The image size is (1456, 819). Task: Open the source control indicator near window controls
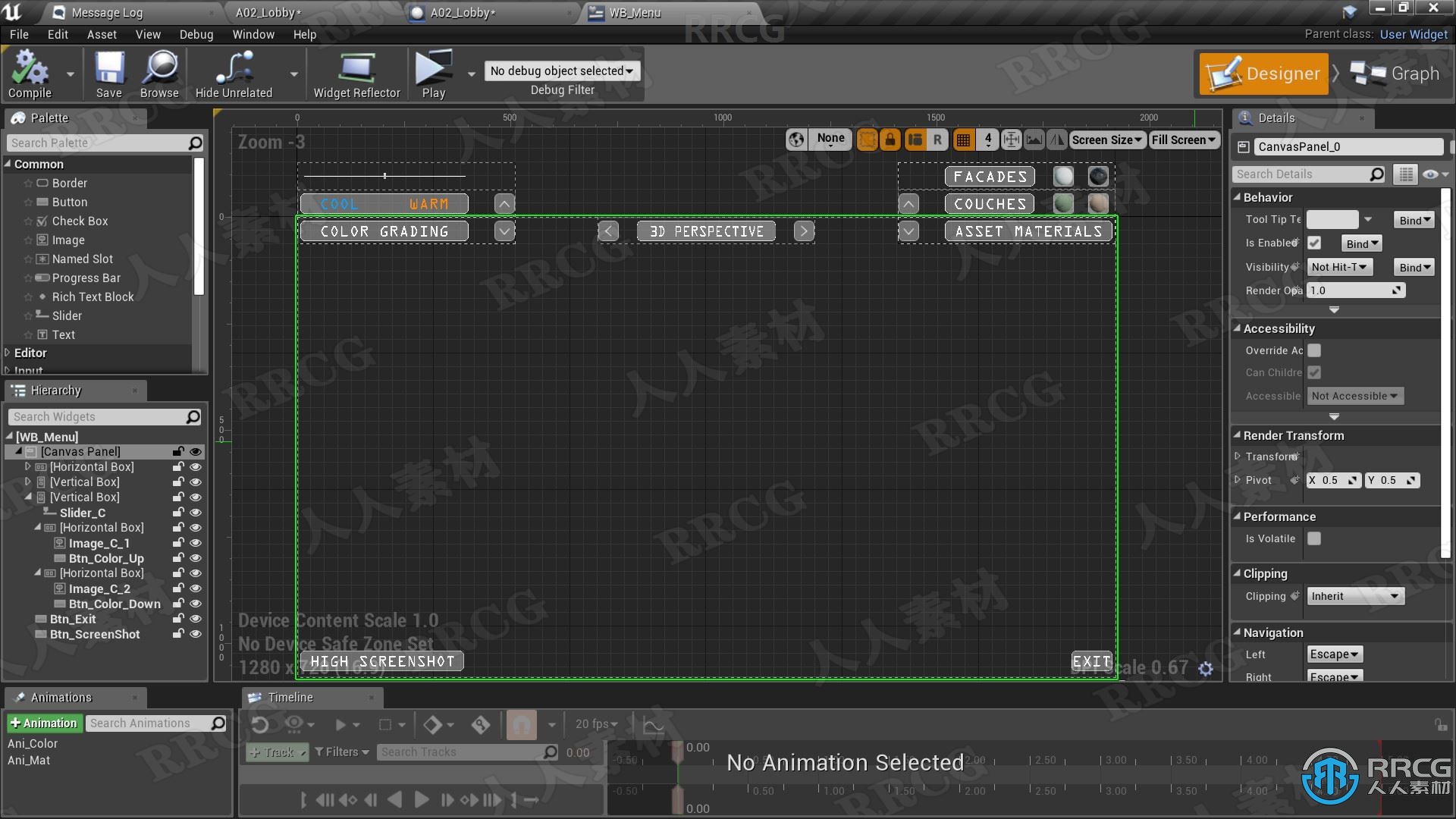pos(1350,11)
